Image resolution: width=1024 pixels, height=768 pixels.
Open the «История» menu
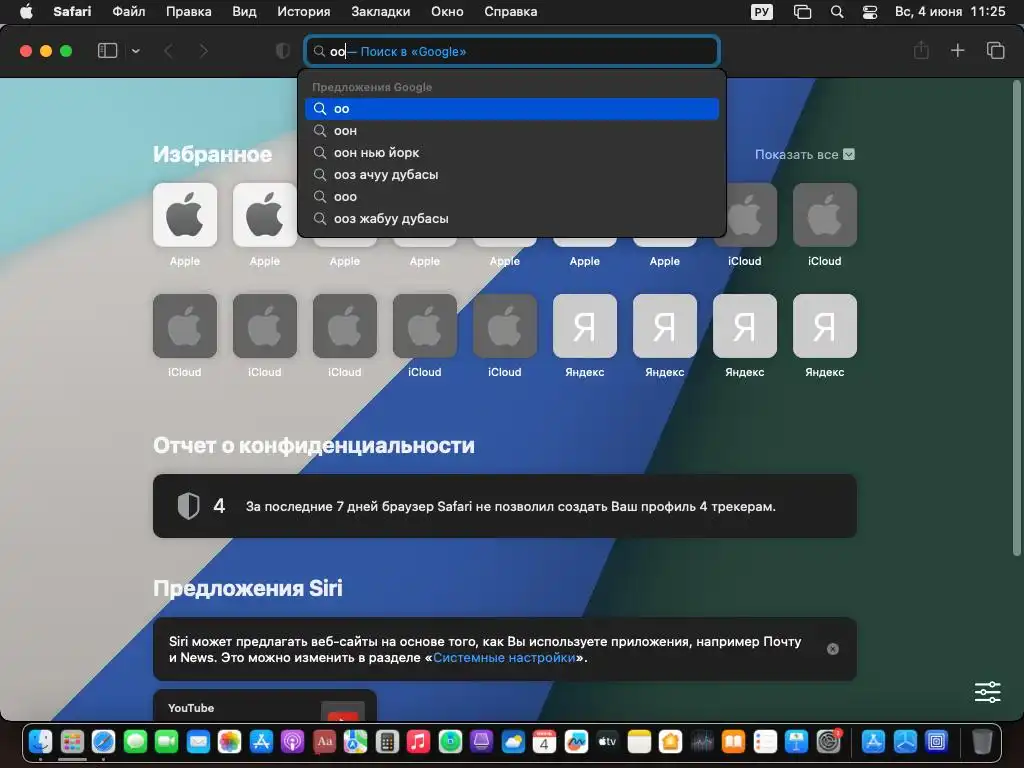[x=304, y=12]
